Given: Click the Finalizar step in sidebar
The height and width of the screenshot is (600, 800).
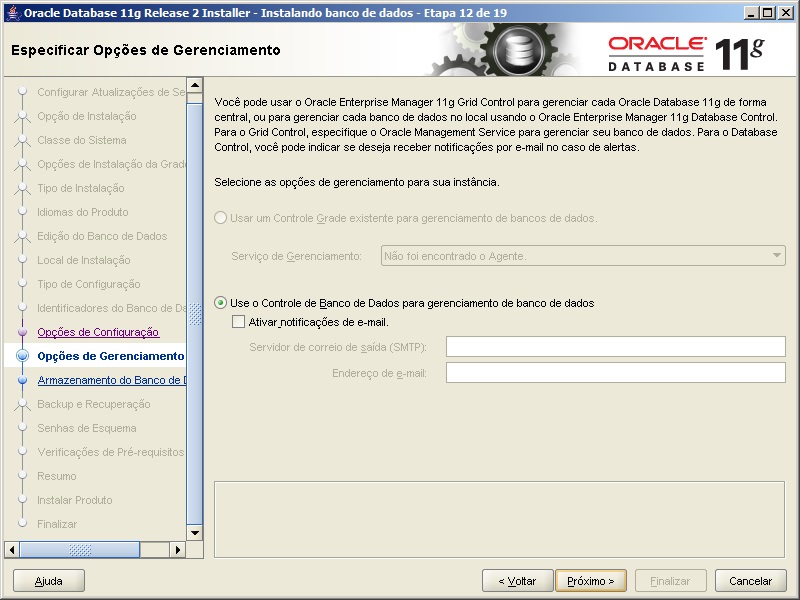Looking at the screenshot, I should click(57, 524).
